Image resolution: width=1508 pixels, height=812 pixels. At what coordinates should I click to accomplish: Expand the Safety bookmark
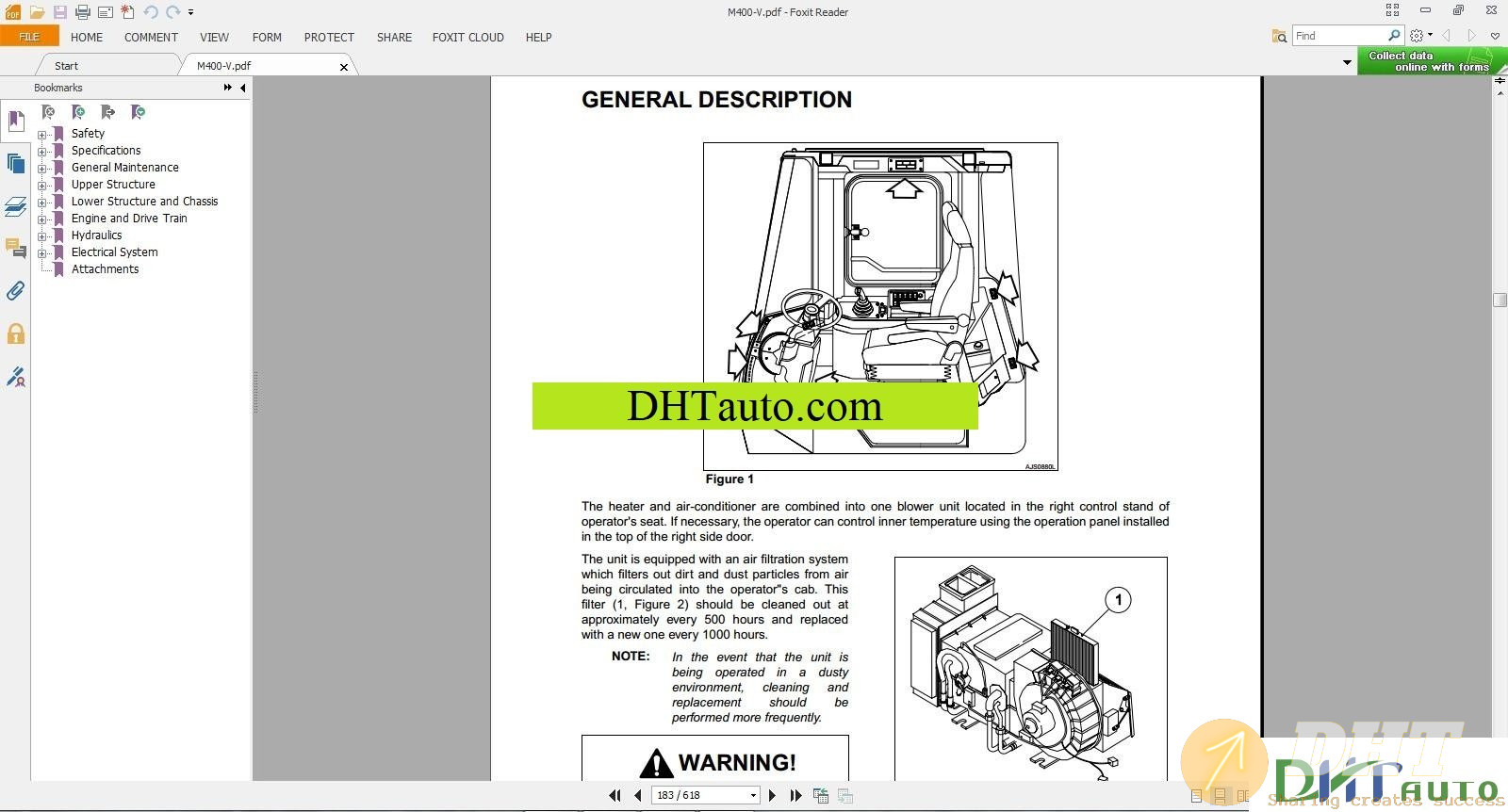pos(41,135)
